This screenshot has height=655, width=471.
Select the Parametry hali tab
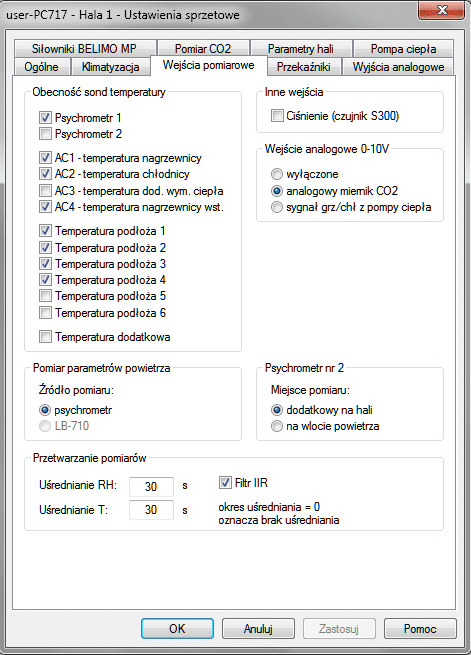tap(301, 48)
